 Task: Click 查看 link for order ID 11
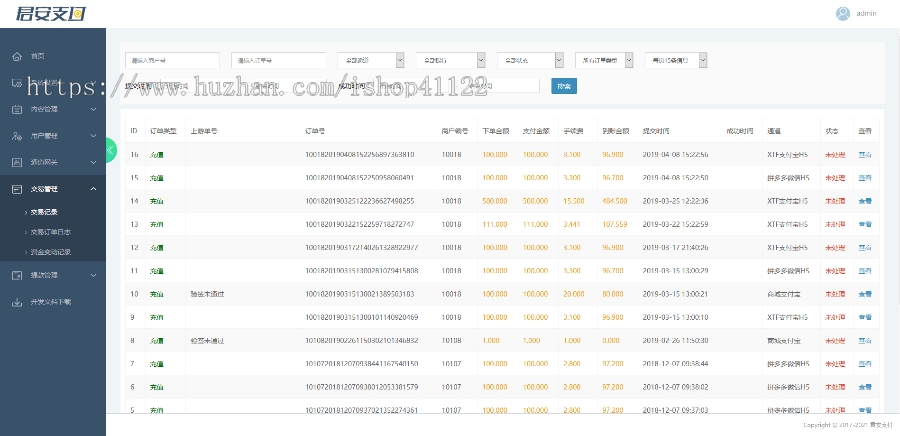click(x=865, y=271)
